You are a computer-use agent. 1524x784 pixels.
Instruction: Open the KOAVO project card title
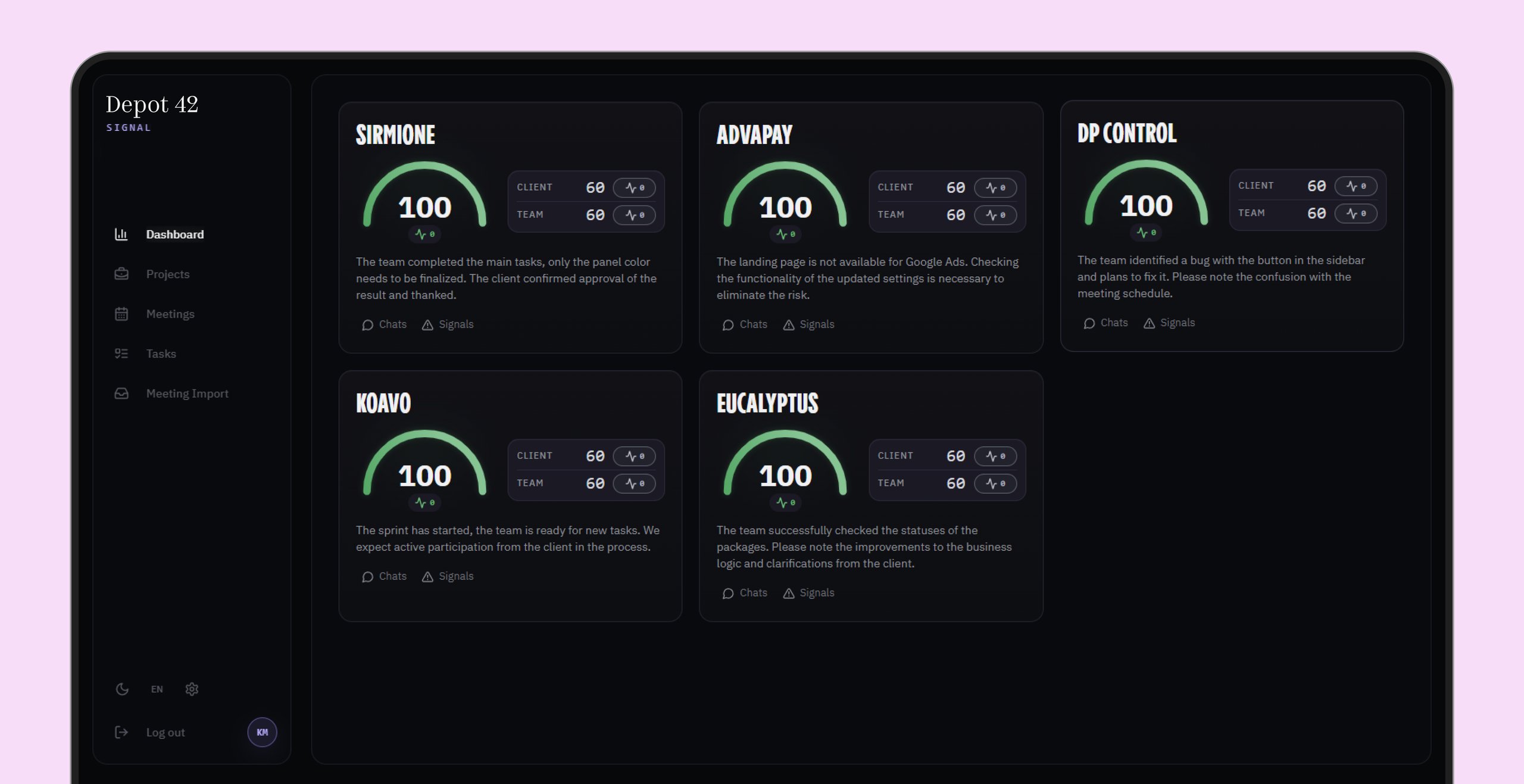pos(383,404)
